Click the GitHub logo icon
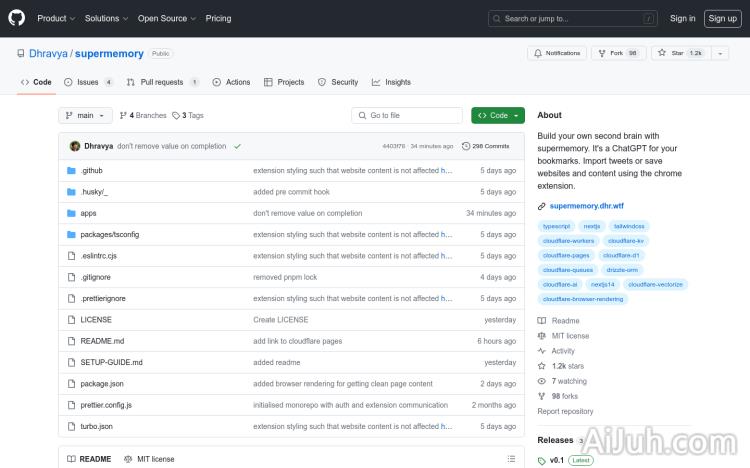Viewport: 750px width, 468px height. tap(19, 18)
